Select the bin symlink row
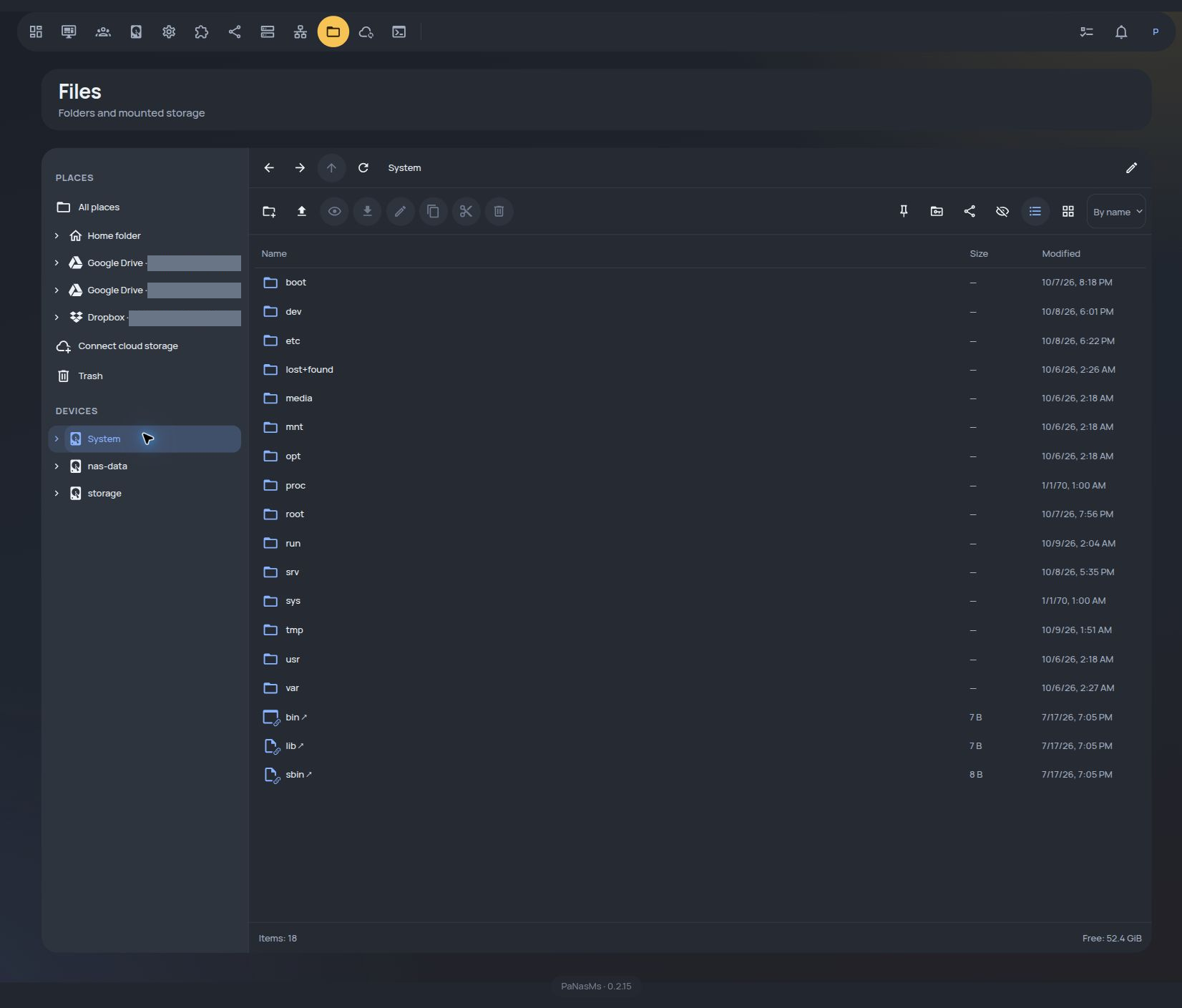 point(700,717)
